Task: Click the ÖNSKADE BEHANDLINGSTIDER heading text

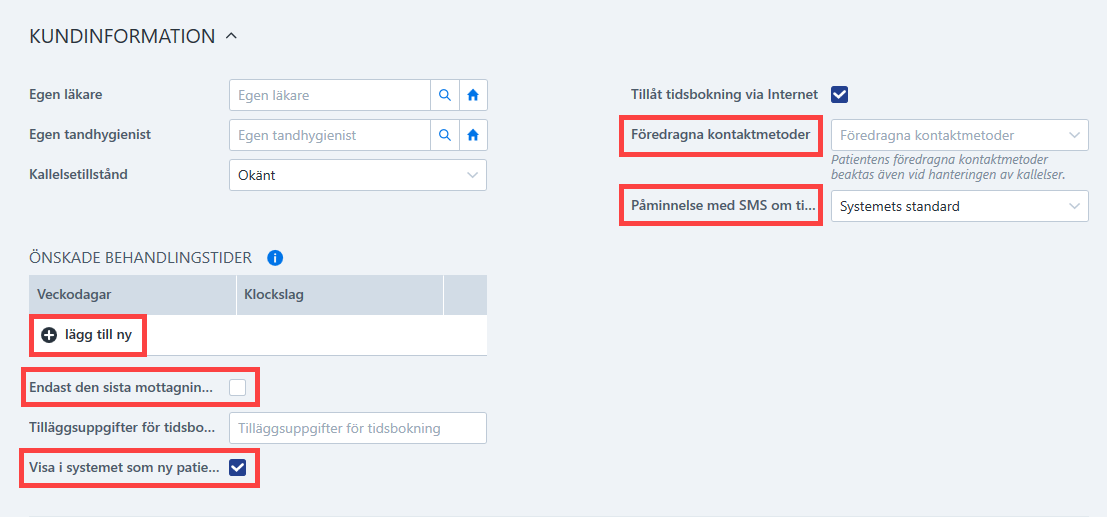Action: pos(140,258)
